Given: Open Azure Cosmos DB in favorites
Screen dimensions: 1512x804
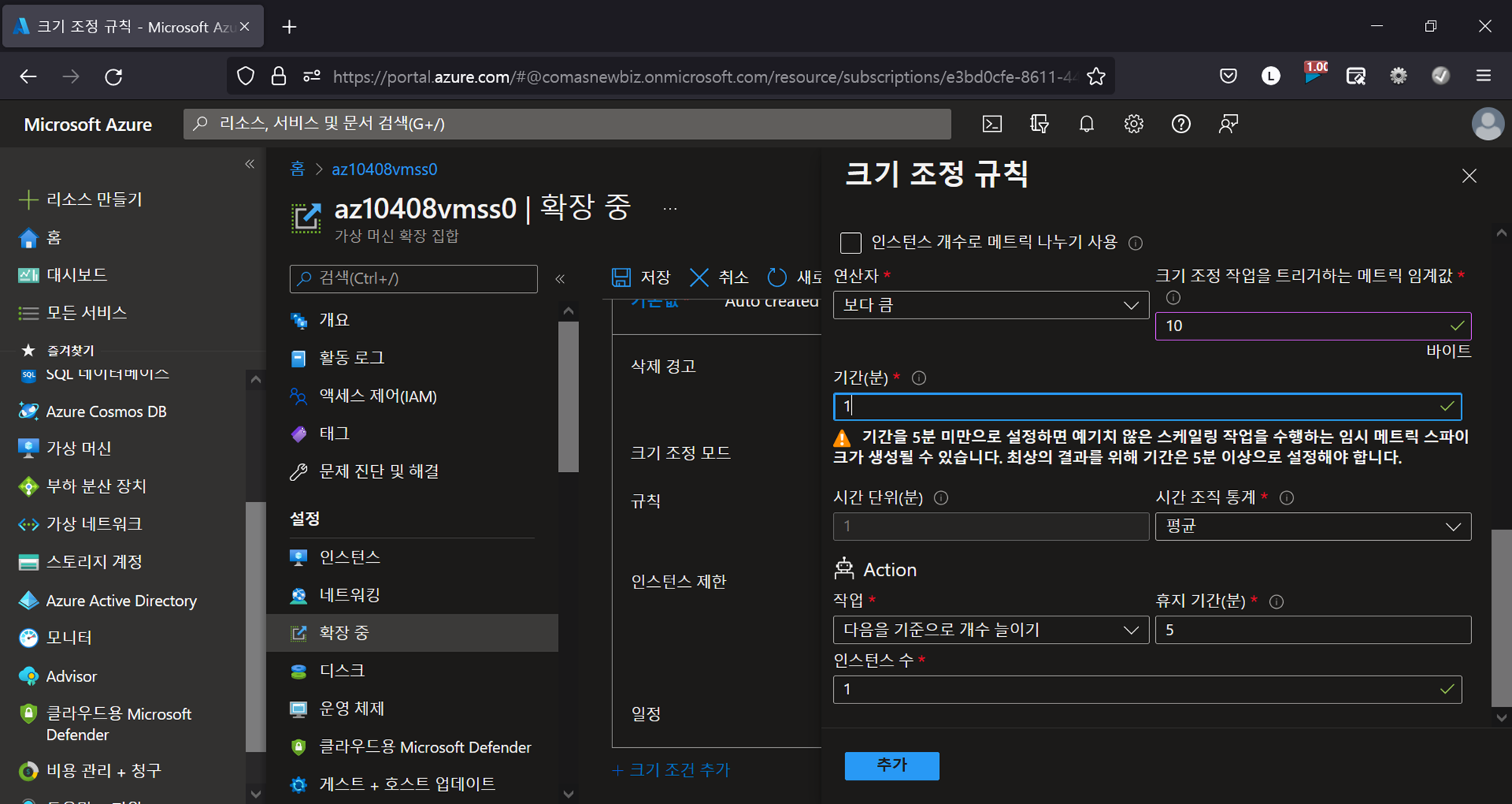Looking at the screenshot, I should (x=92, y=411).
